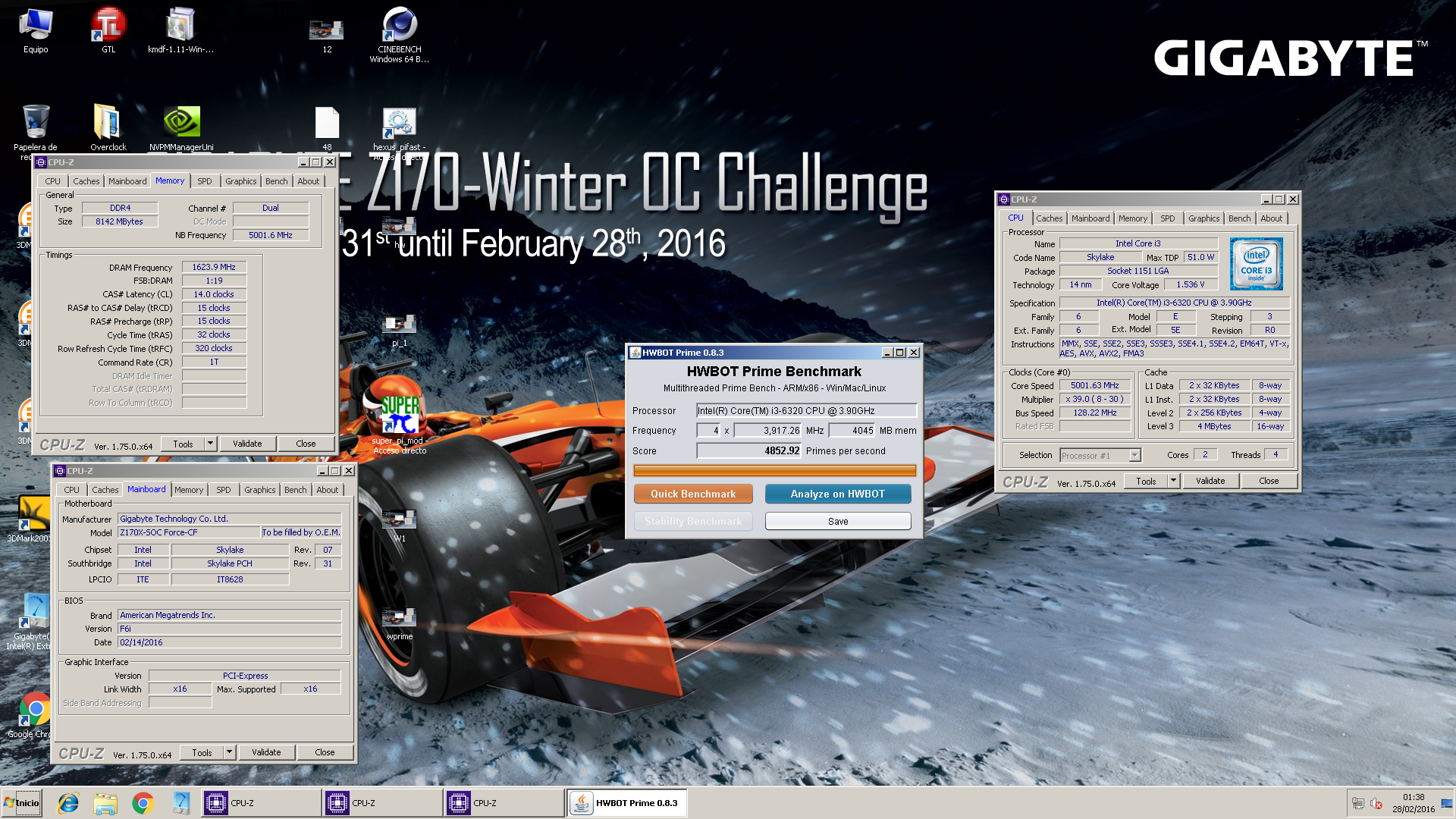Click the DRAM Frequency value 1623.9 MHz
Viewport: 1456px width, 819px height.
coord(214,267)
